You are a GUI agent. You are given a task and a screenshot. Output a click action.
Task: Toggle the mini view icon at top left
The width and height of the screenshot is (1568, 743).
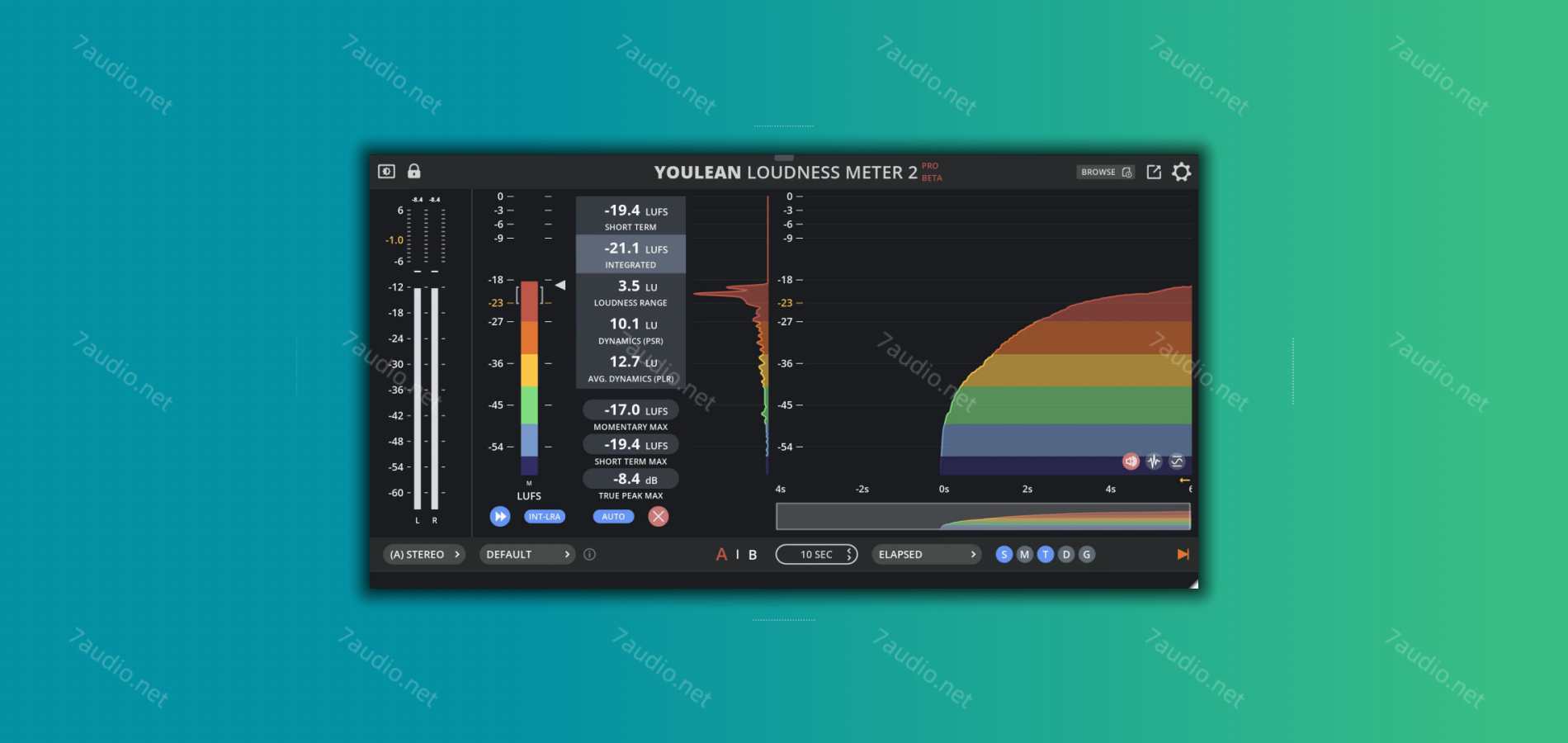click(386, 172)
